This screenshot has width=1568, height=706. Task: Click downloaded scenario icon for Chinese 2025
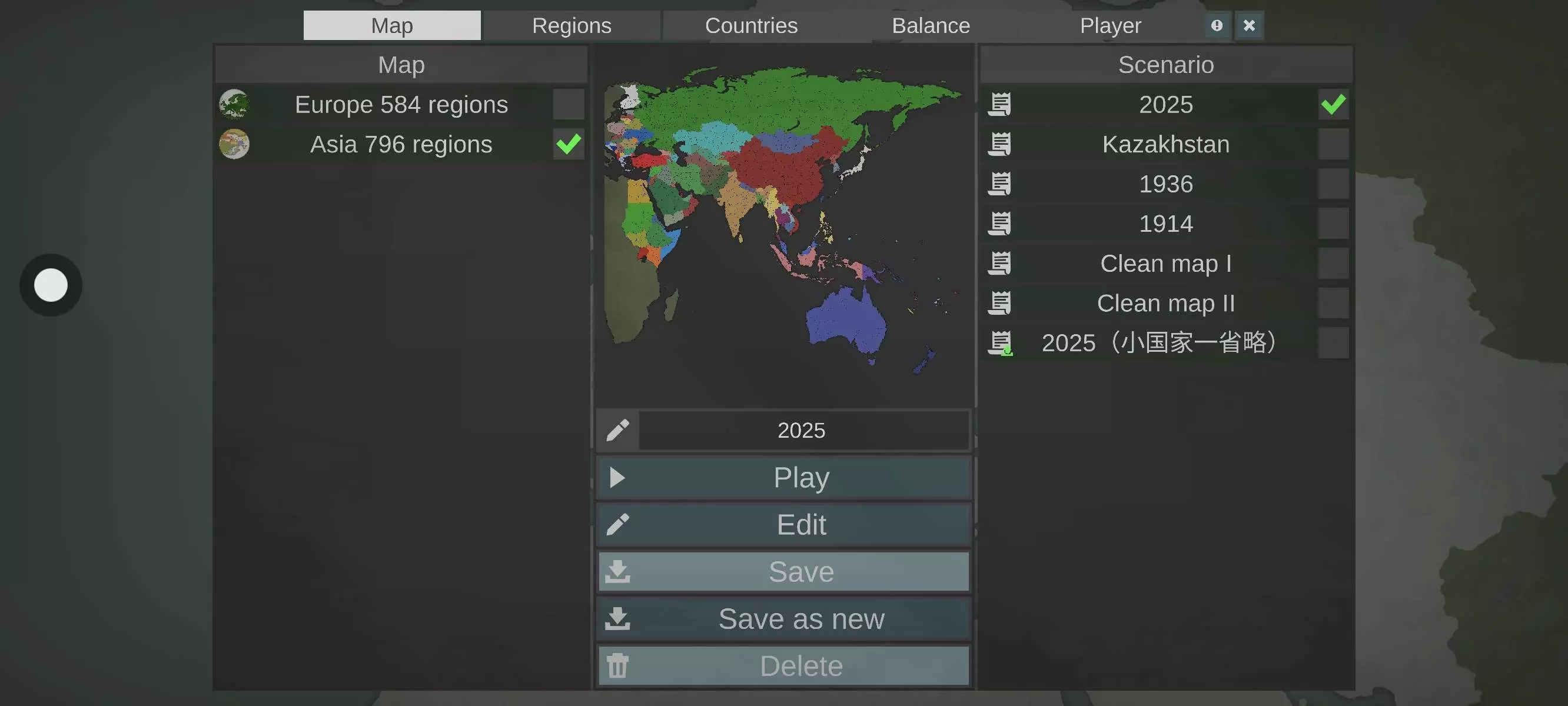click(x=999, y=343)
